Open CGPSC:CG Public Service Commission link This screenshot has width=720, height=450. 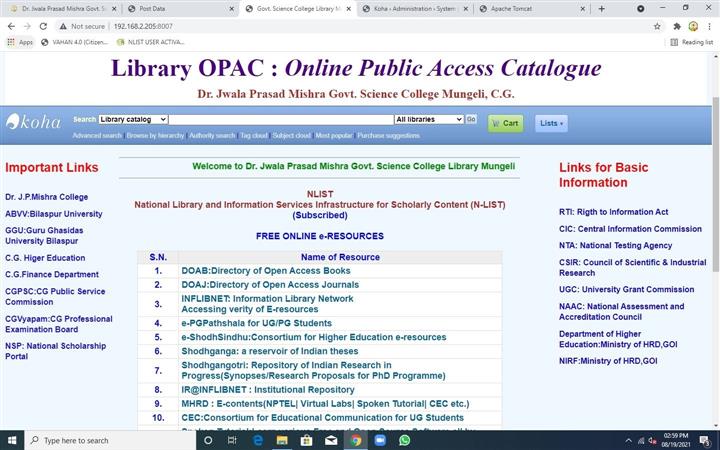[x=55, y=297]
